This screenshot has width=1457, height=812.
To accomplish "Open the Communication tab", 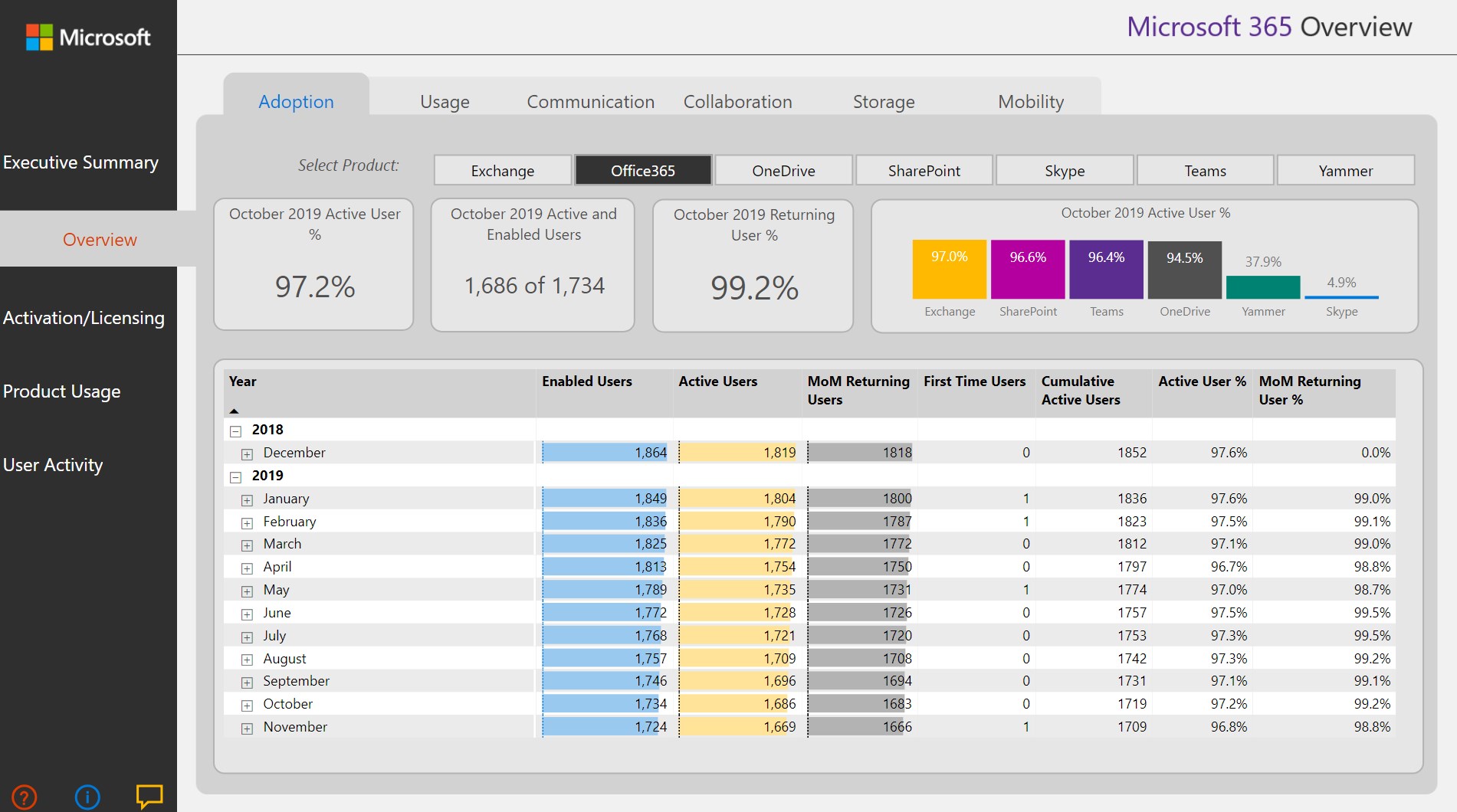I will pyautogui.click(x=590, y=101).
